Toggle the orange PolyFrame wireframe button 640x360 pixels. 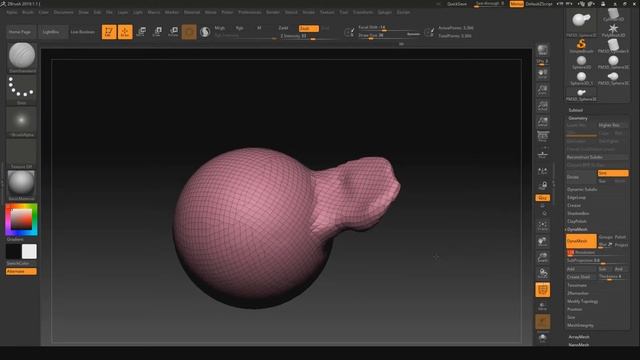click(542, 290)
